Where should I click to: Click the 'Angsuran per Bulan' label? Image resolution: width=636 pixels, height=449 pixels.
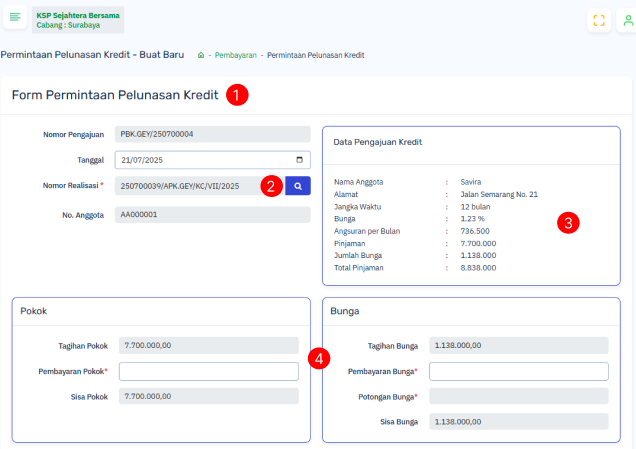click(x=367, y=231)
